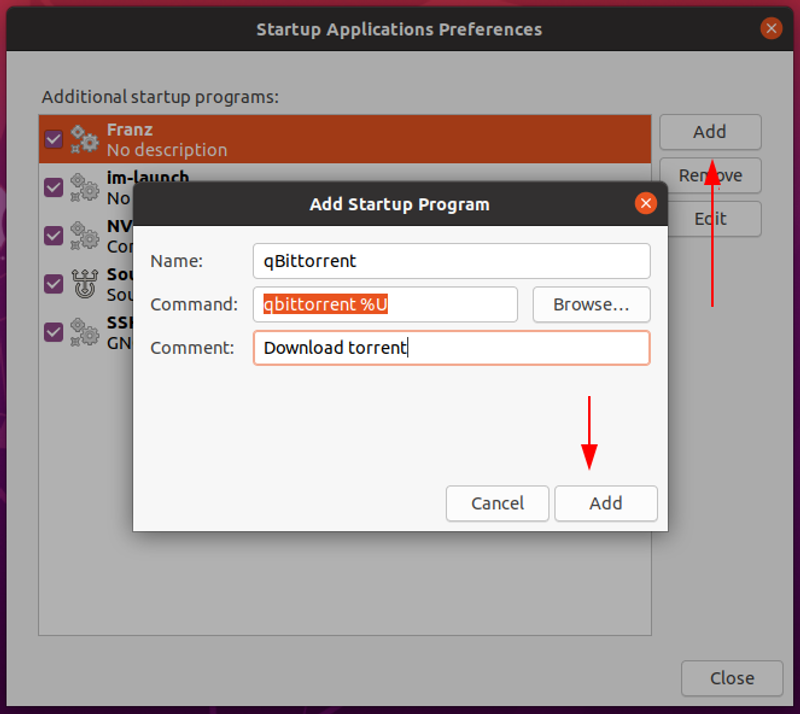This screenshot has width=800, height=714.
Task: Close the Startup Applications Preferences window
Action: 771,29
